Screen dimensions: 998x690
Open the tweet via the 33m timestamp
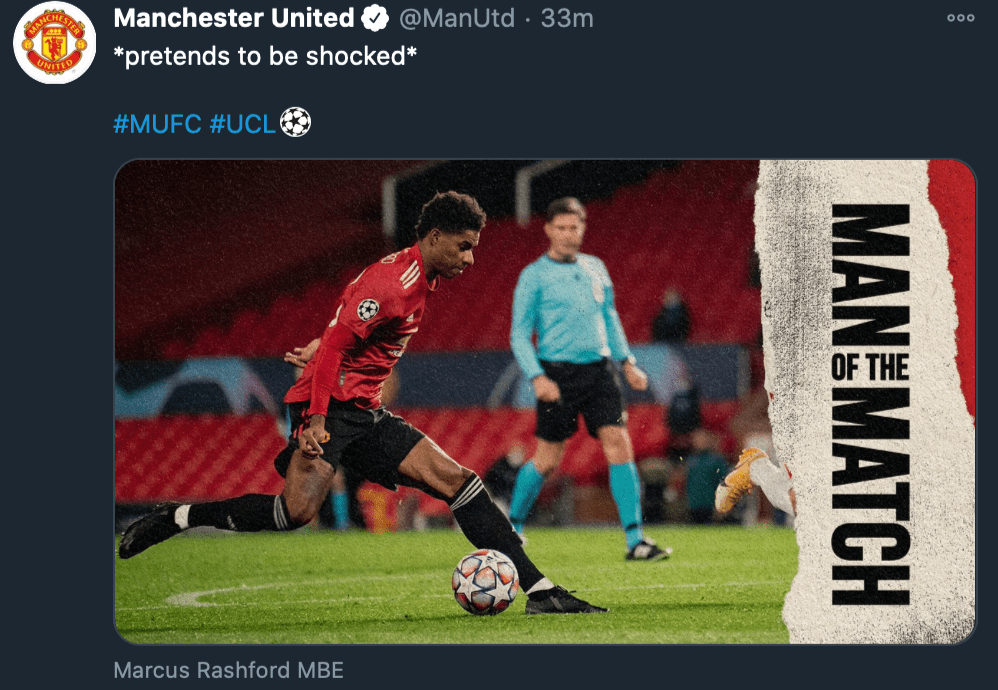[566, 18]
